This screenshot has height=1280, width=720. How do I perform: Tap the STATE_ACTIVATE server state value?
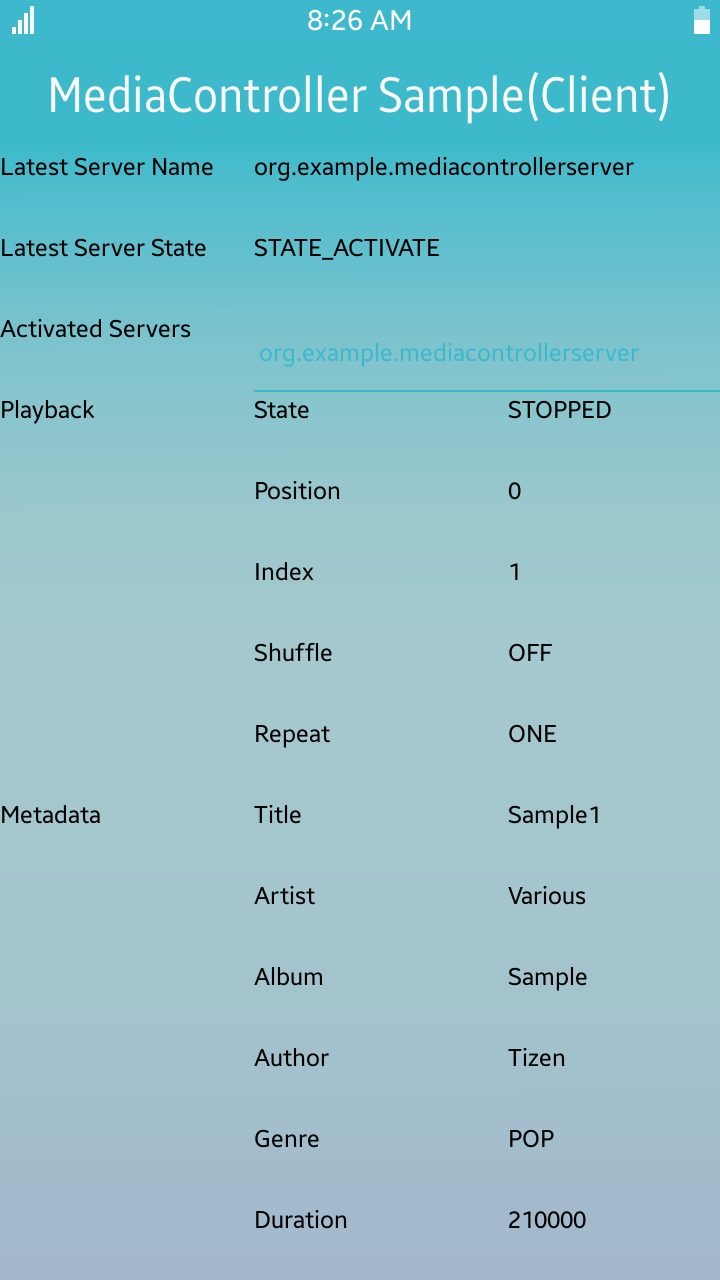(x=347, y=248)
